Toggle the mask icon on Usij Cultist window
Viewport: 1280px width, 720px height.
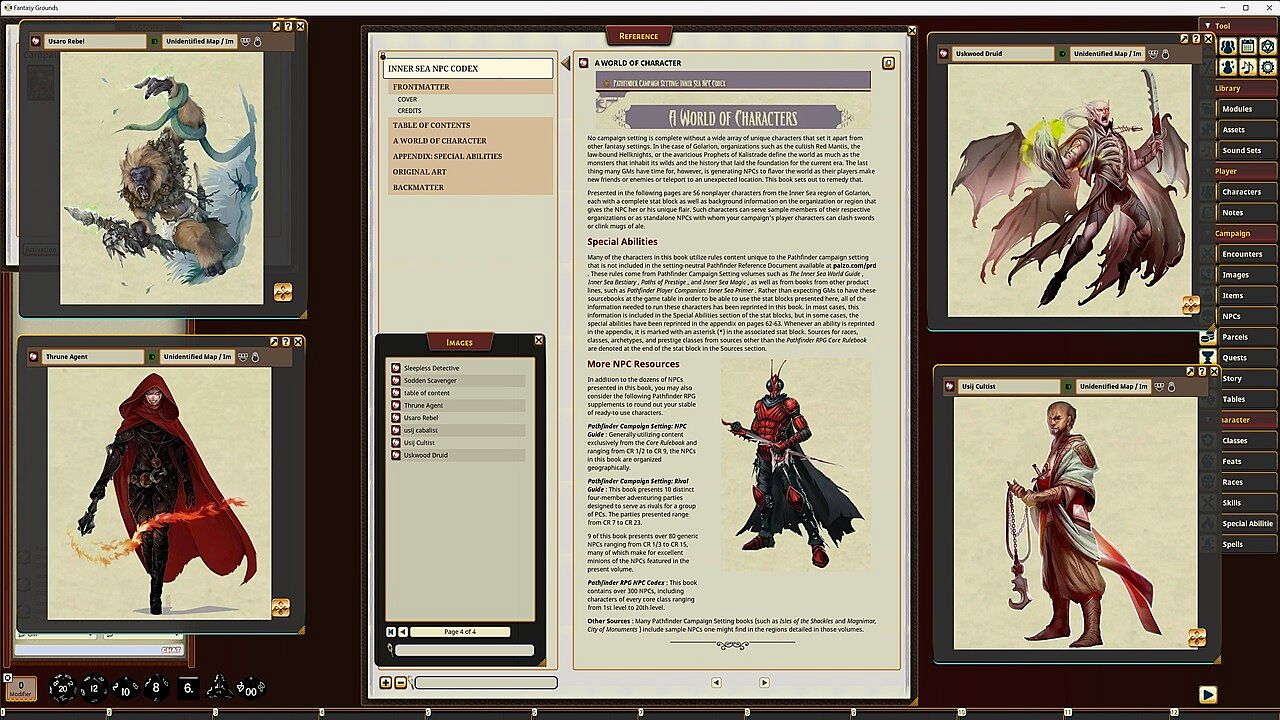(1159, 387)
